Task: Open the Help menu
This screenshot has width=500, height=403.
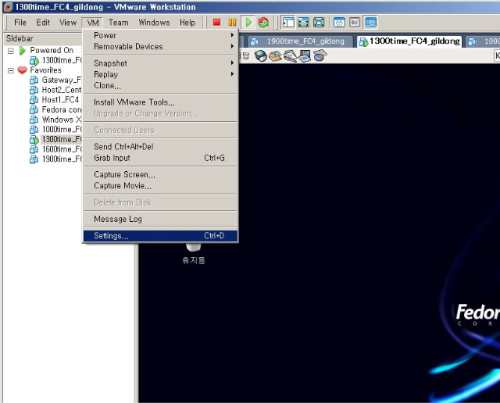Action: tap(187, 22)
